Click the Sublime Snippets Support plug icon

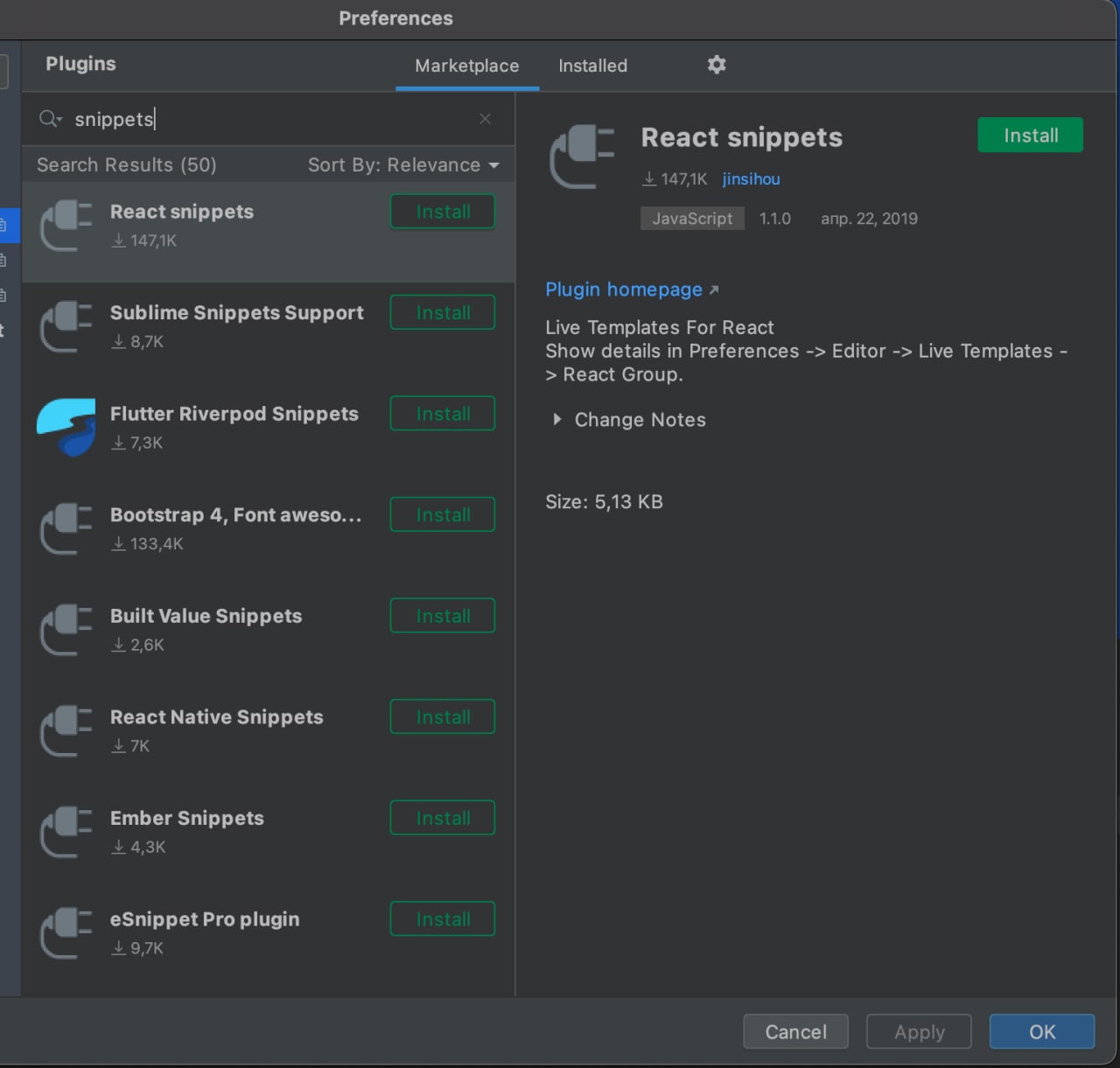click(66, 326)
